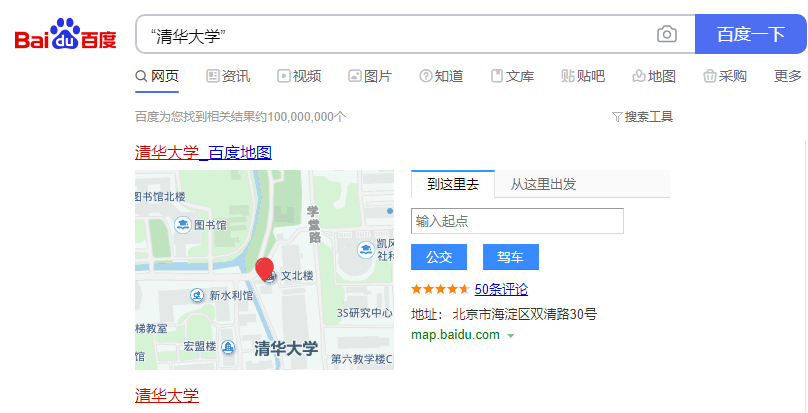808x413 pixels.
Task: Open 搜索工具 filter options
Action: [643, 117]
